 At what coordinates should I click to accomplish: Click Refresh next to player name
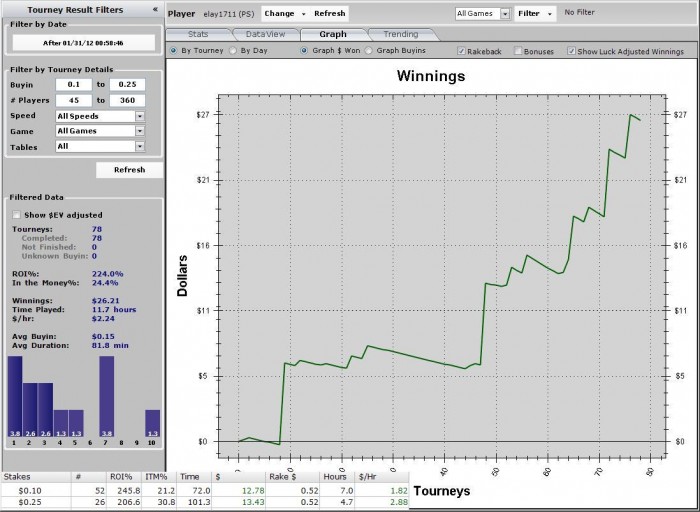tap(329, 14)
